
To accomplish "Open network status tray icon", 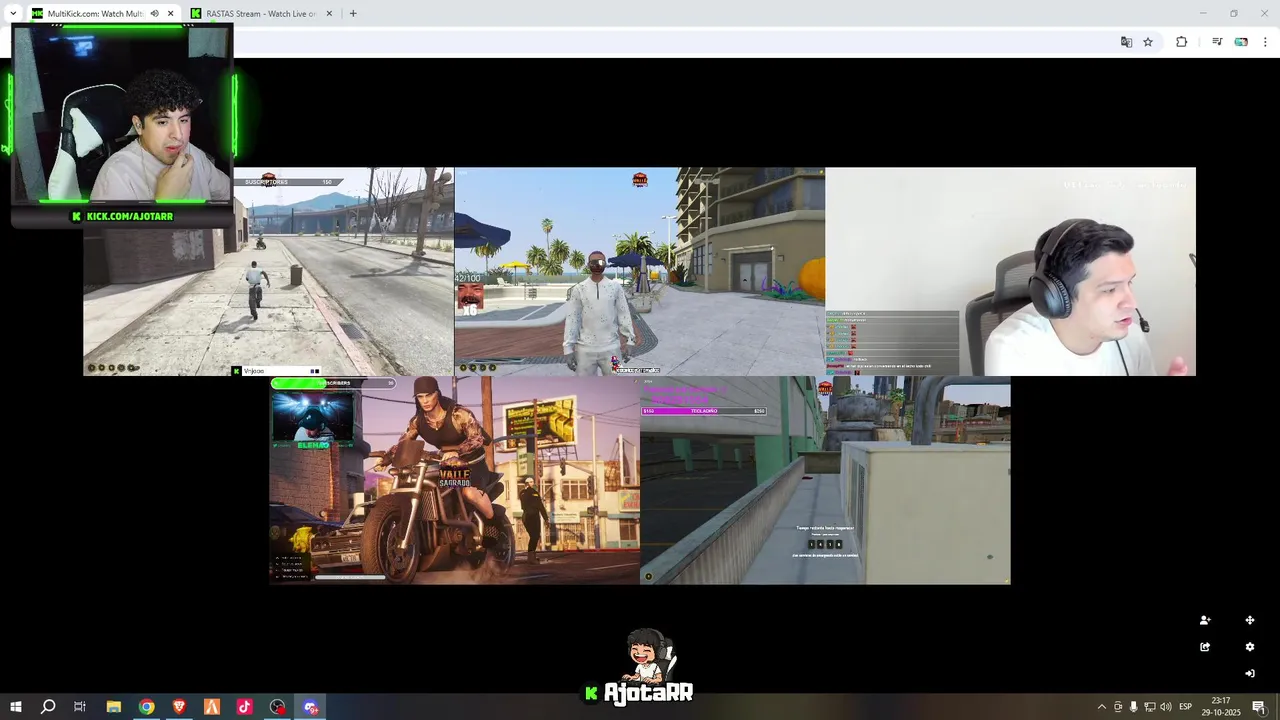I will click(1150, 707).
